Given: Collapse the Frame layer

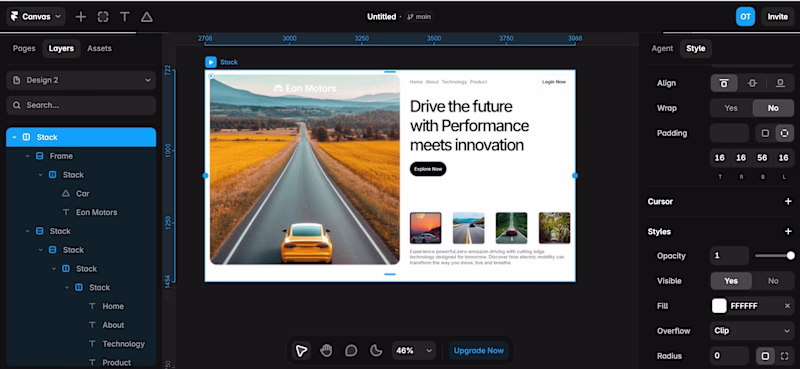Looking at the screenshot, I should pyautogui.click(x=28, y=156).
